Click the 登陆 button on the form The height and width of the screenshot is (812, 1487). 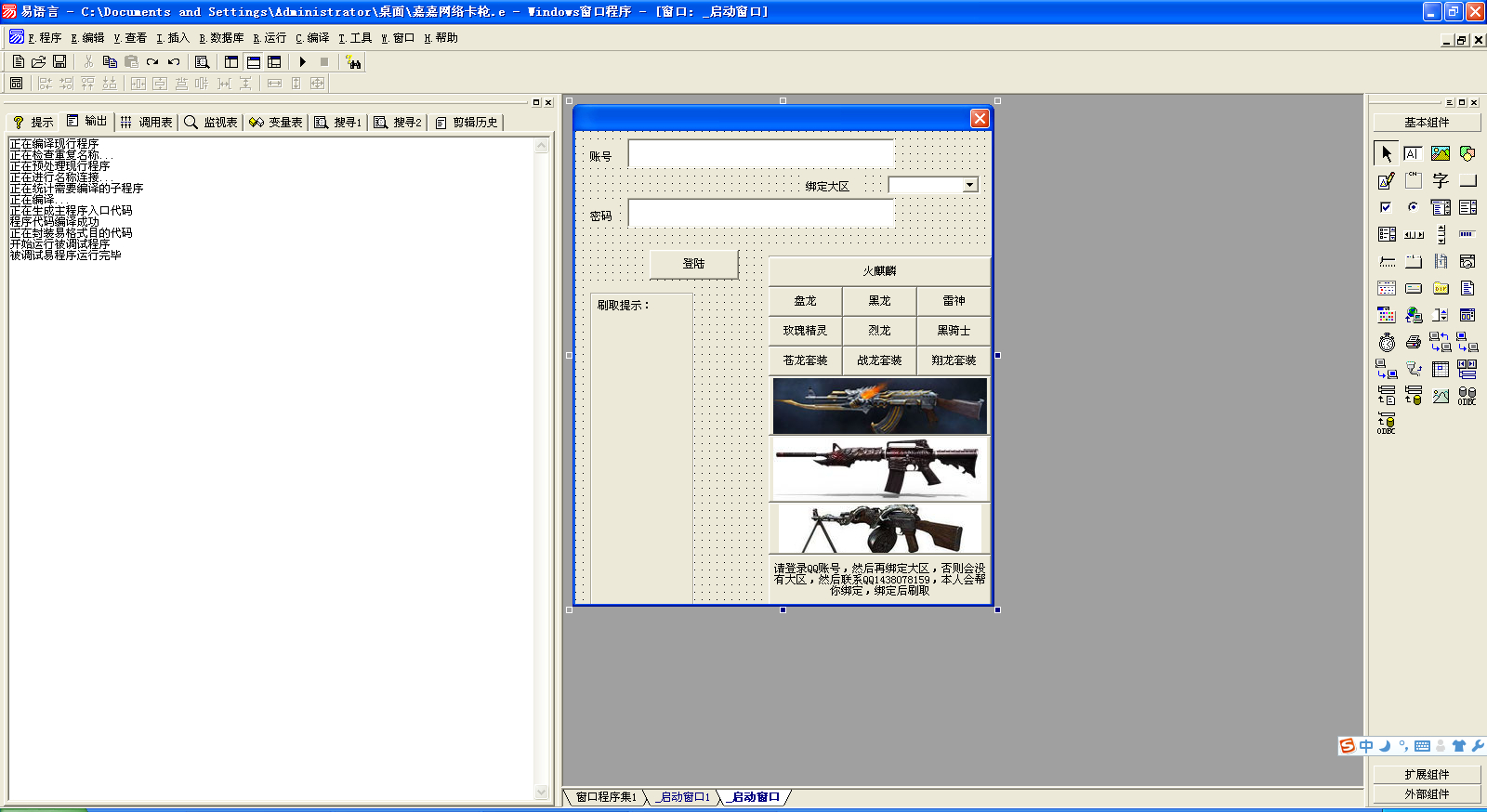pyautogui.click(x=693, y=264)
